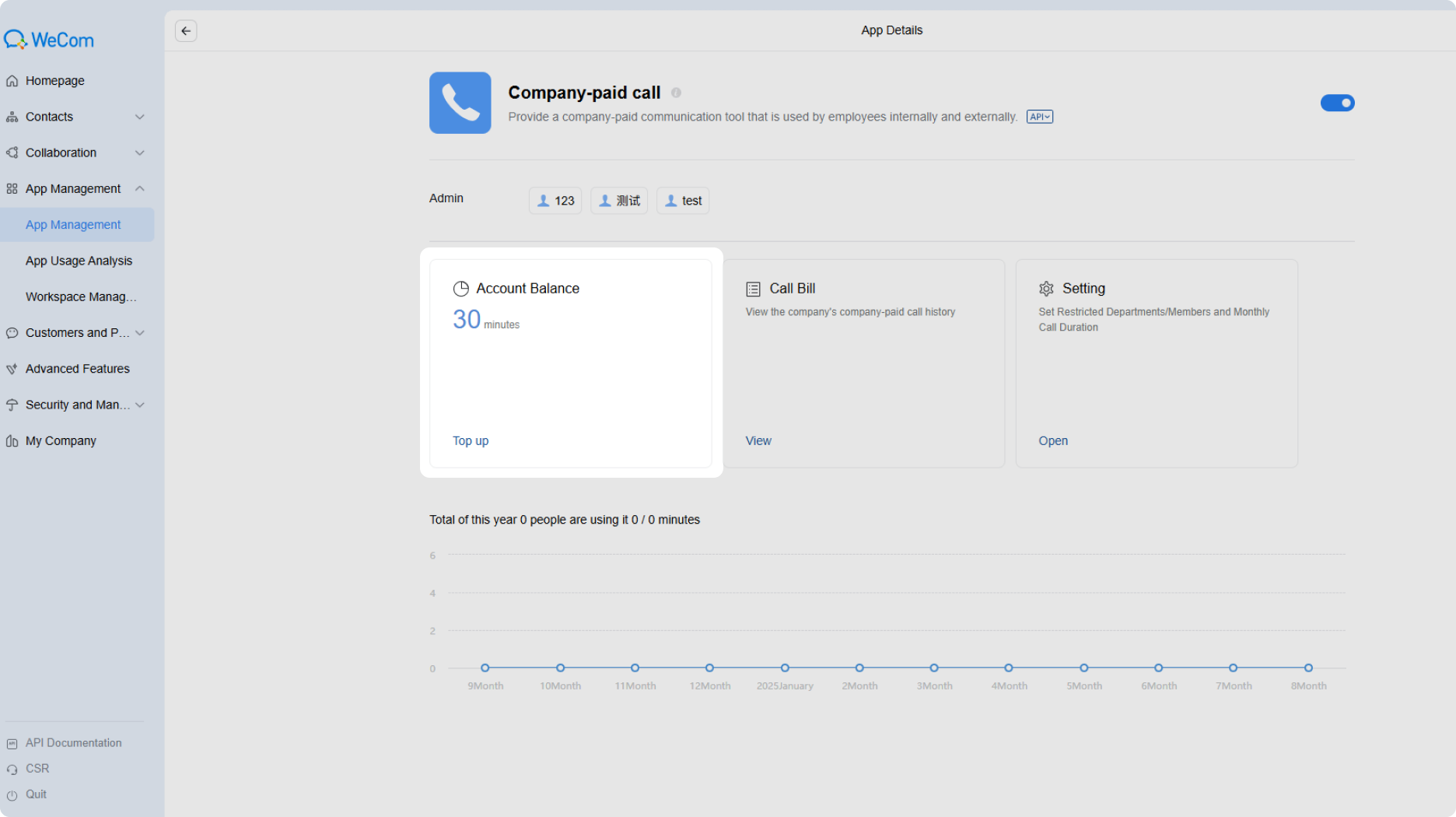Click the admin tag named test
The width and height of the screenshot is (1456, 817).
point(683,201)
